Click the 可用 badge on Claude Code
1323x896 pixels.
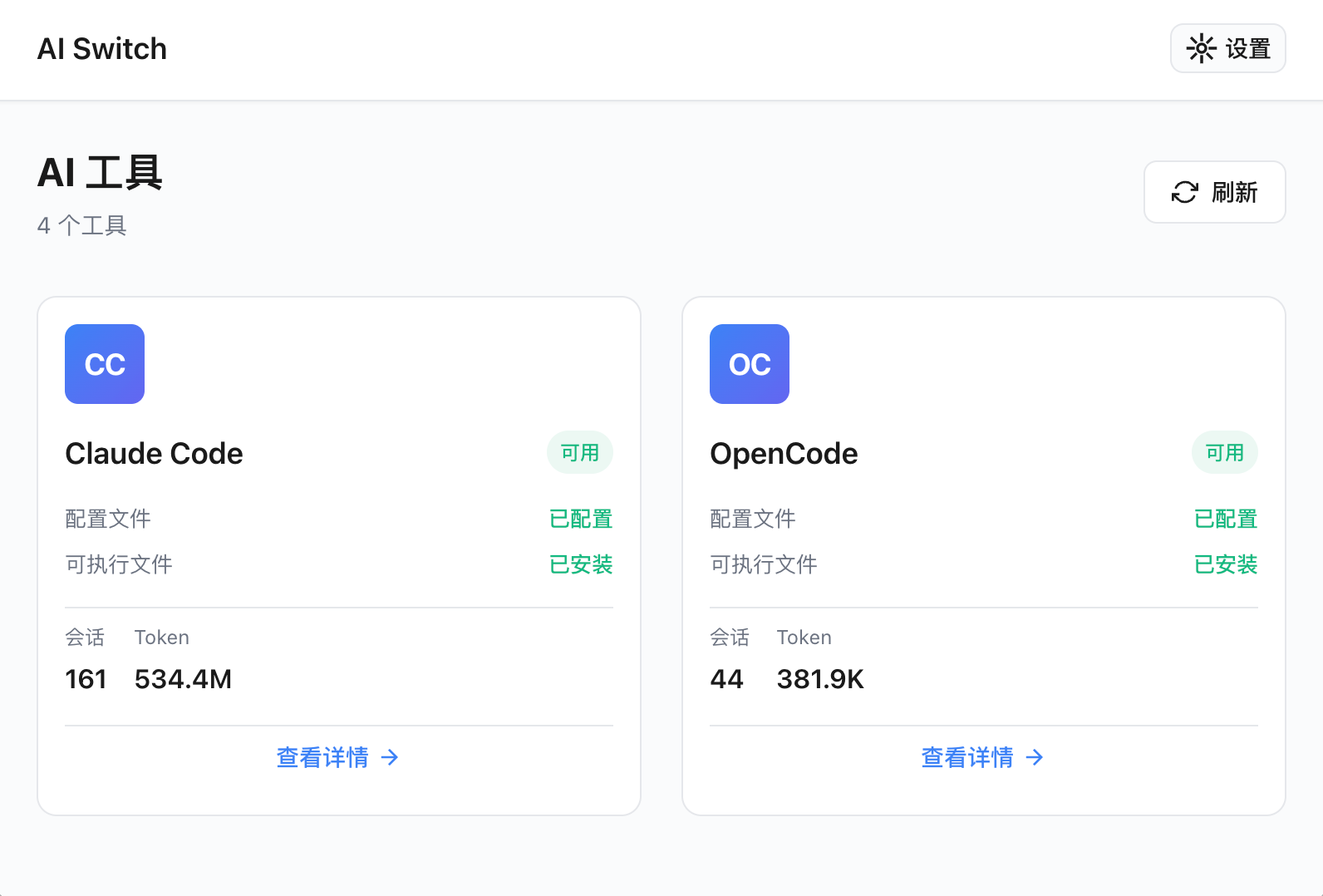[x=579, y=453]
